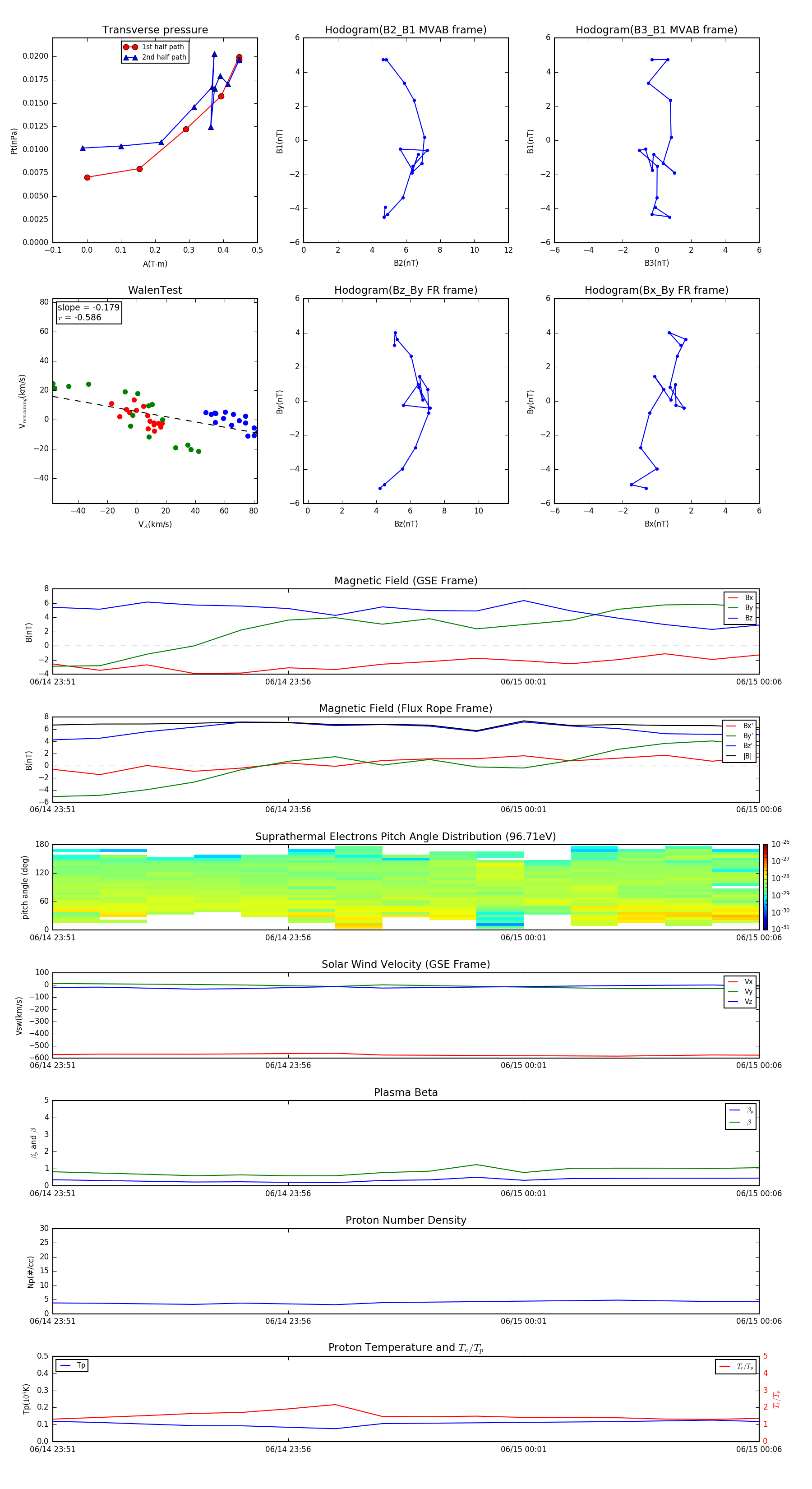
Task: Select the Tp legend entry
Action: tap(72, 1366)
